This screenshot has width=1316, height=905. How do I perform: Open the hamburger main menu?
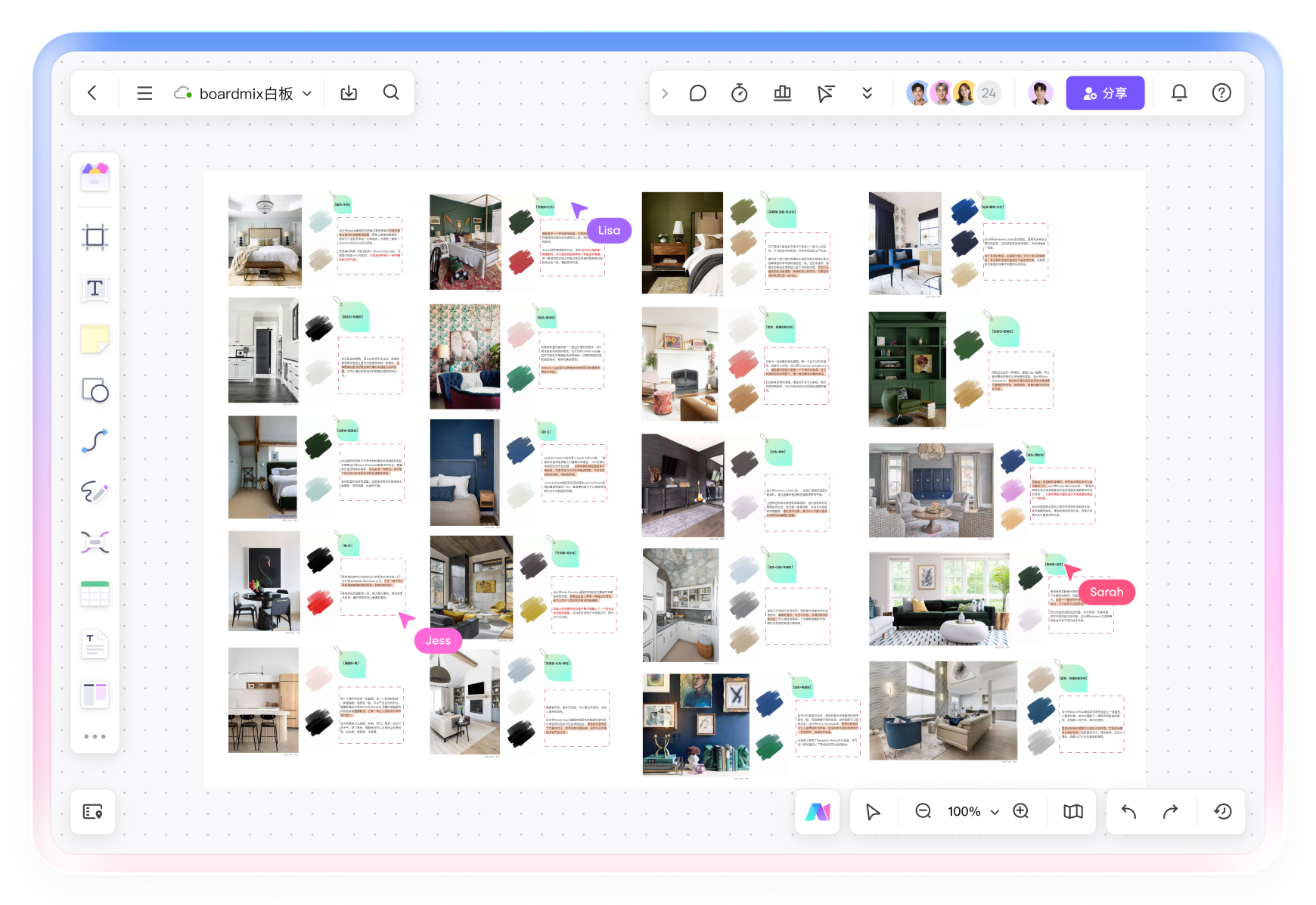click(x=144, y=93)
